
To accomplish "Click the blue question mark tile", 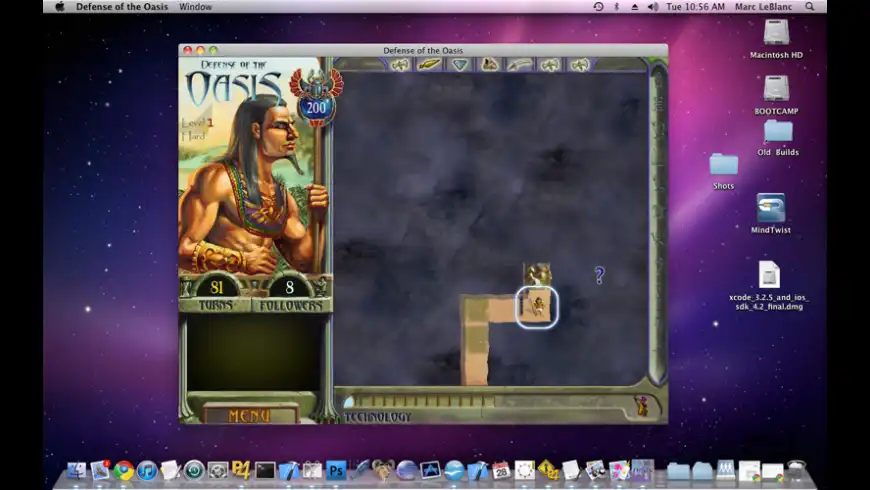I will point(599,275).
